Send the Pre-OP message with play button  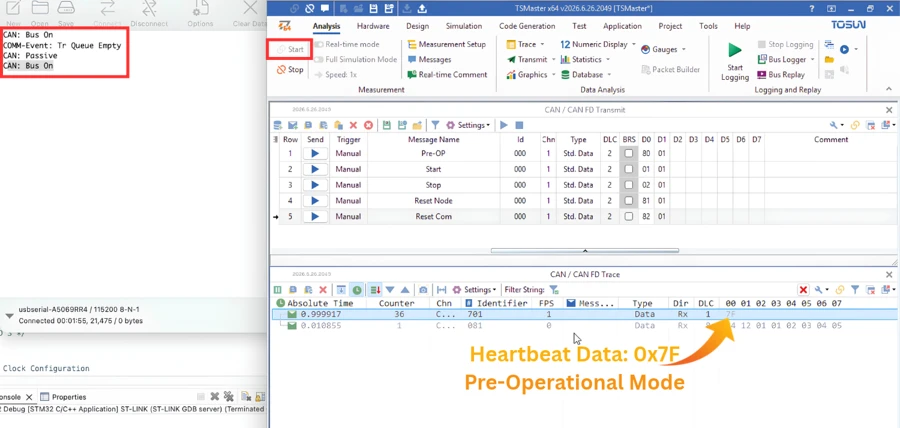(315, 154)
